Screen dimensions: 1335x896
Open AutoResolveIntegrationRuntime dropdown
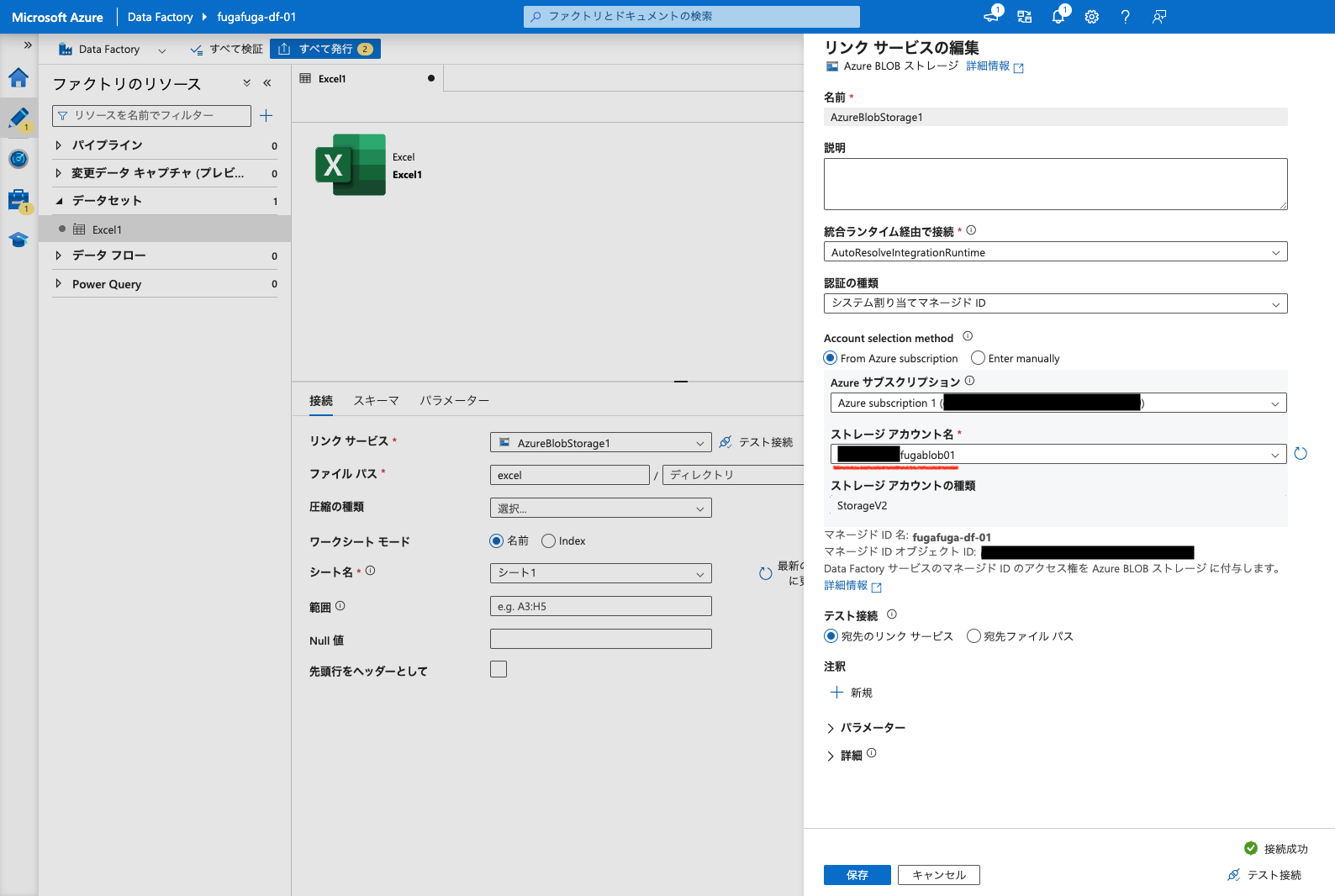point(1056,252)
